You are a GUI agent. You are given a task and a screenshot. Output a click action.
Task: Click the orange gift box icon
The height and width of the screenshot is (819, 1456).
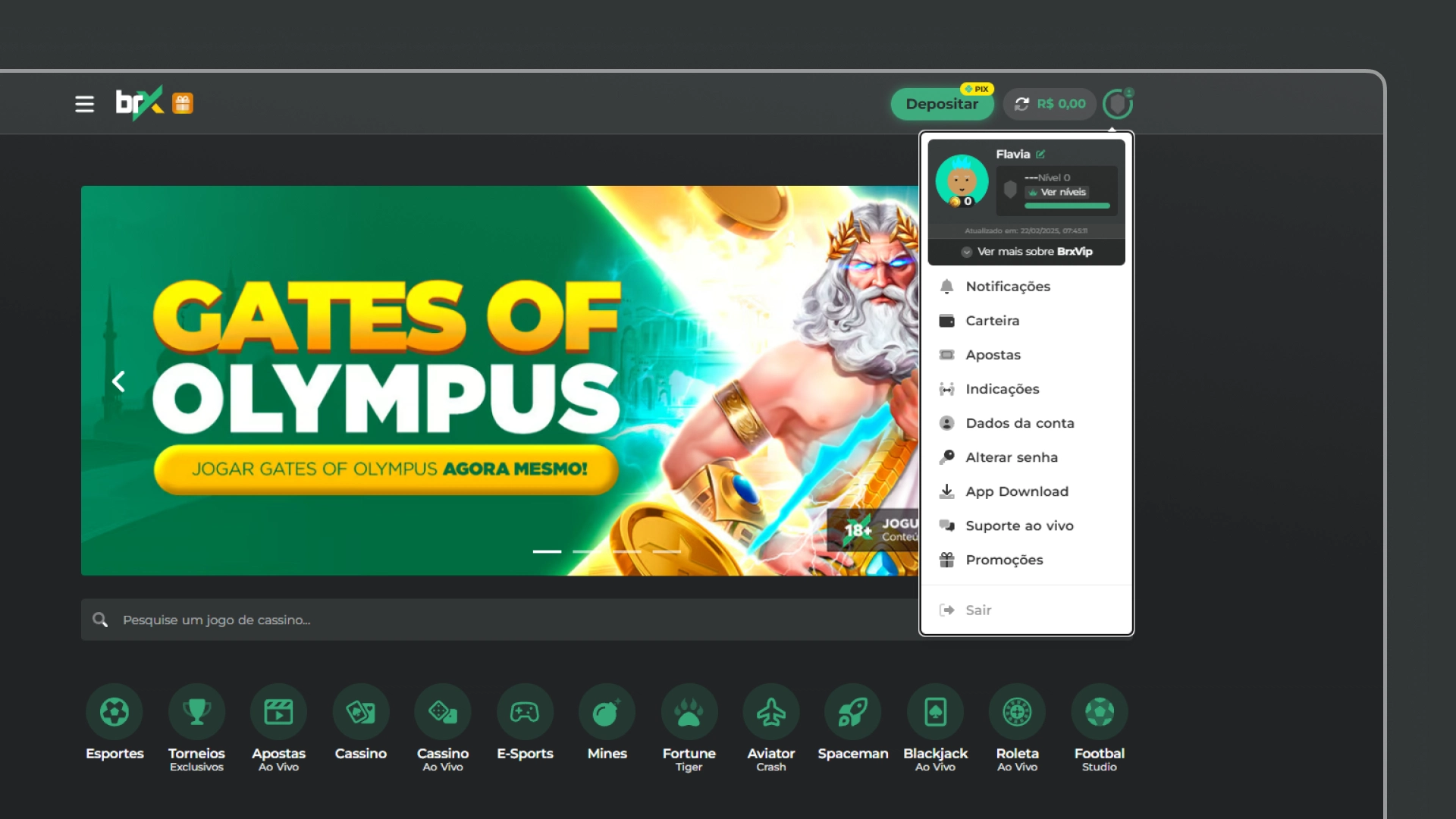pos(183,103)
